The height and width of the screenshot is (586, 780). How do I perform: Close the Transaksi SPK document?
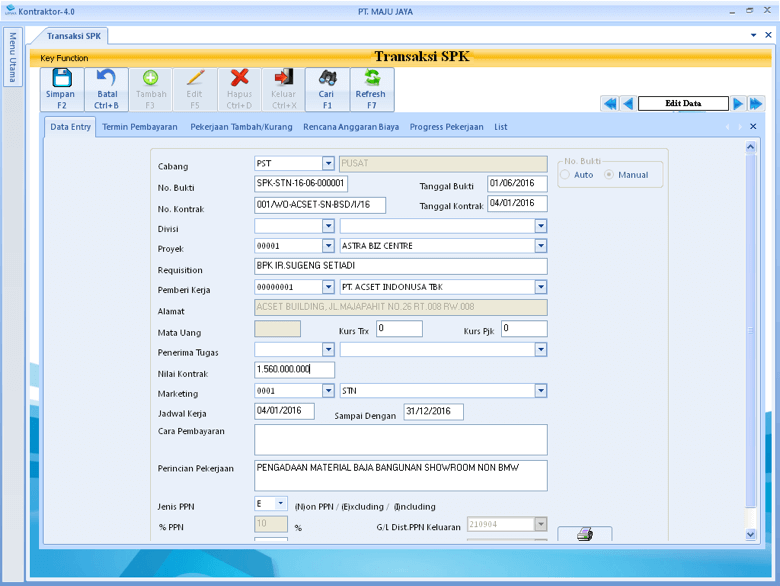coord(768,35)
